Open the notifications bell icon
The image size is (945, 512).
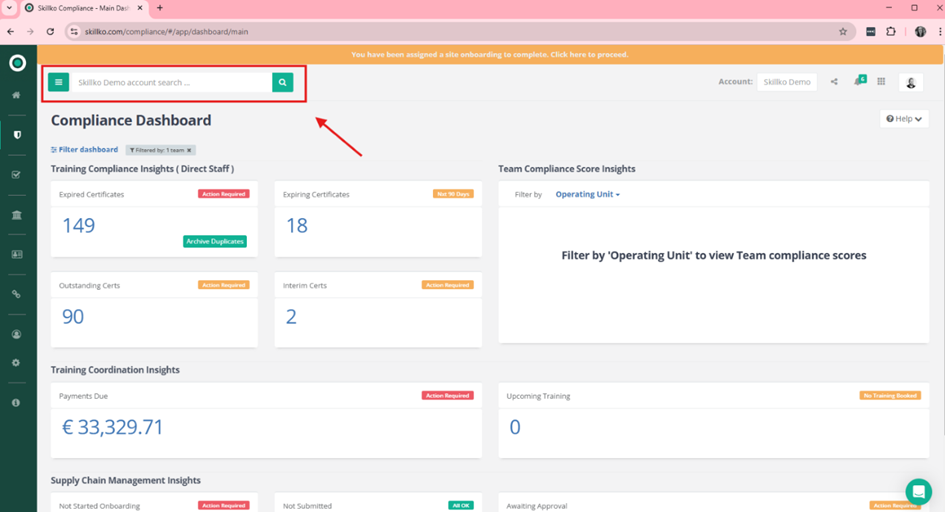tap(858, 82)
